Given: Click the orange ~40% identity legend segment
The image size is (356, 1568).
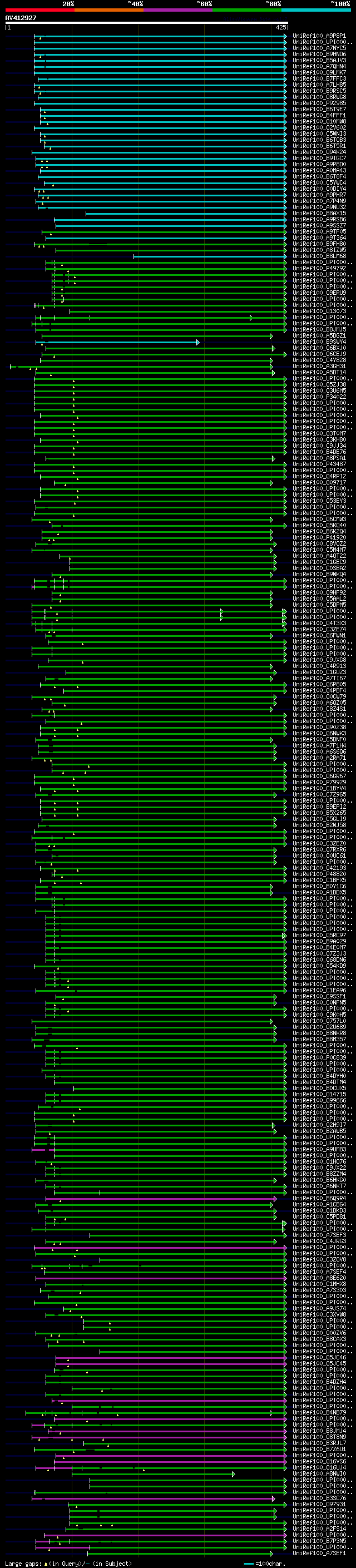Looking at the screenshot, I should [109, 10].
